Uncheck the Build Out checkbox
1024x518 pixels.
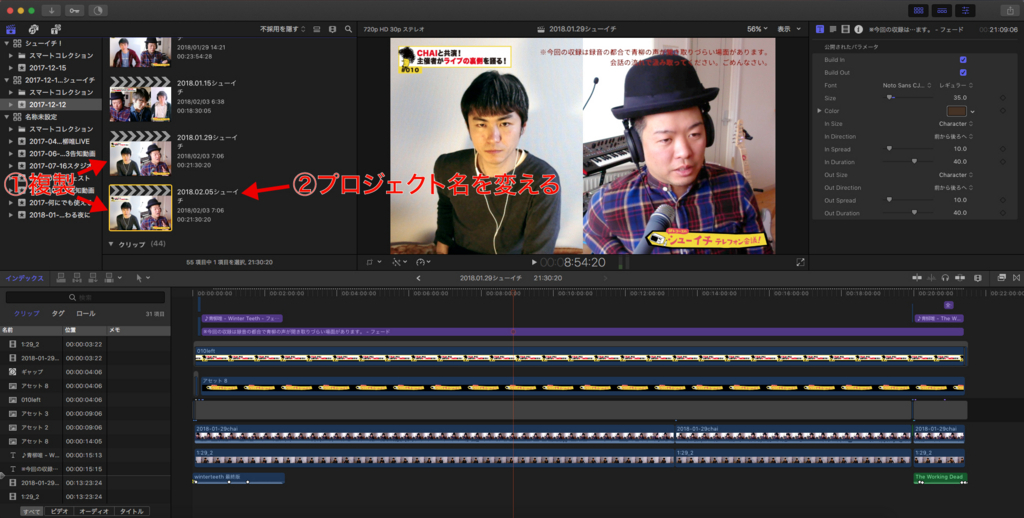tap(963, 73)
